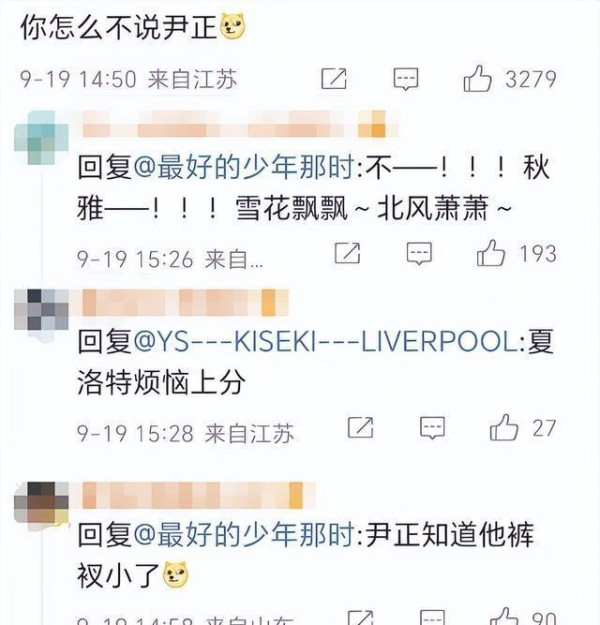Open @最好的少年那时 mention in 雪花飘飘 reply
The width and height of the screenshot is (600, 625).
click(243, 167)
